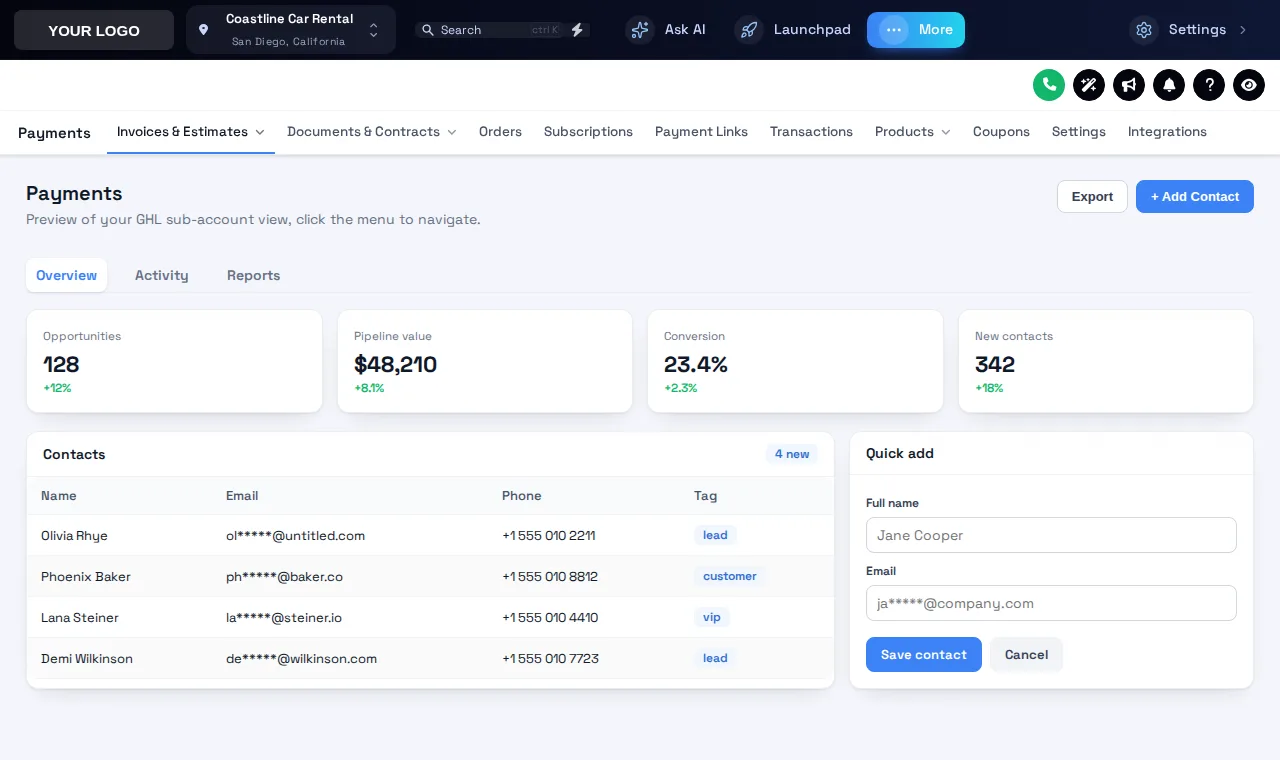Image resolution: width=1280 pixels, height=760 pixels.
Task: Click Cancel in Quick add
Action: 1026,655
